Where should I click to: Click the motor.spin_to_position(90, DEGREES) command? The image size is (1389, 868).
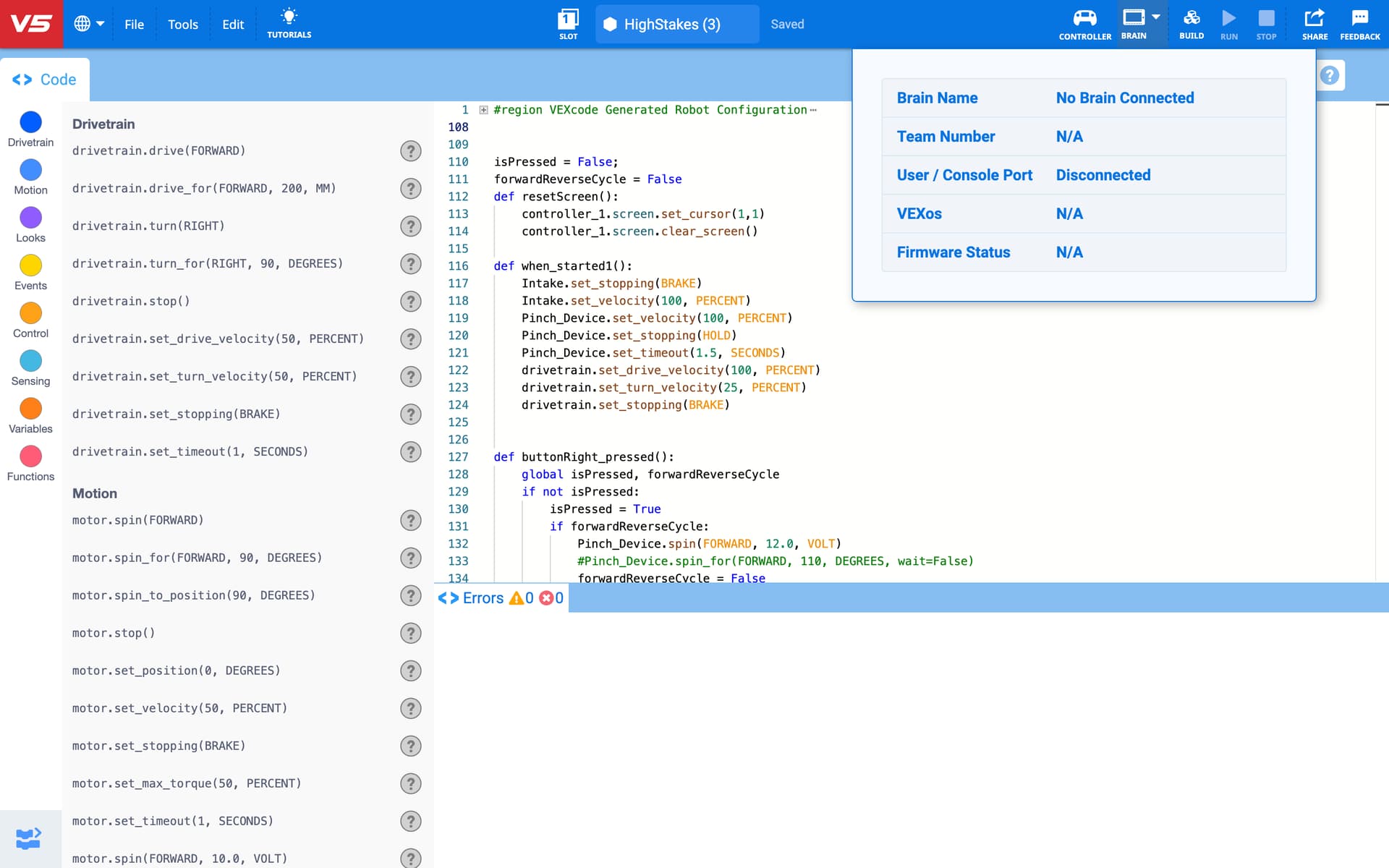[194, 596]
